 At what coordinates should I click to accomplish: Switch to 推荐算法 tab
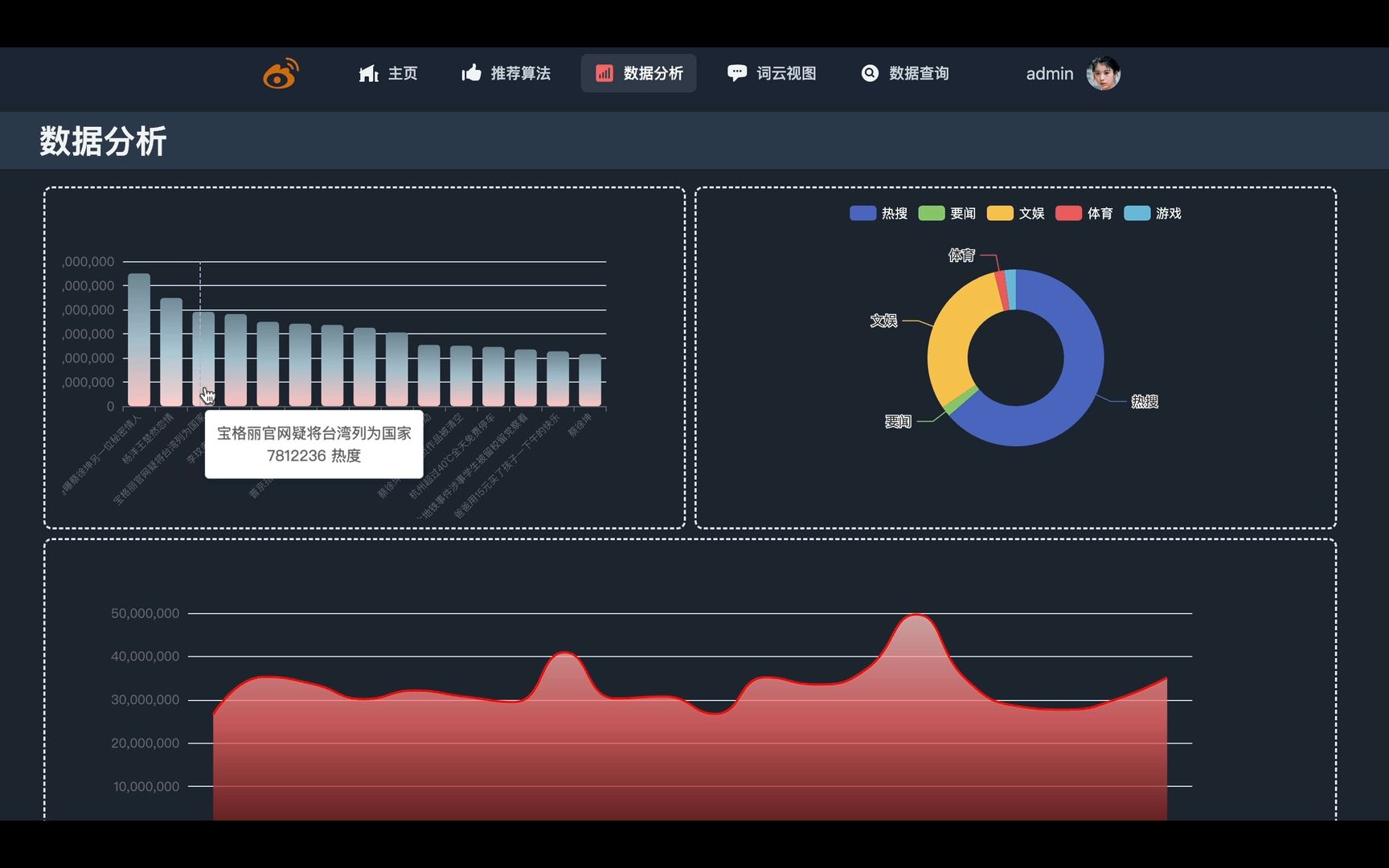tap(506, 73)
